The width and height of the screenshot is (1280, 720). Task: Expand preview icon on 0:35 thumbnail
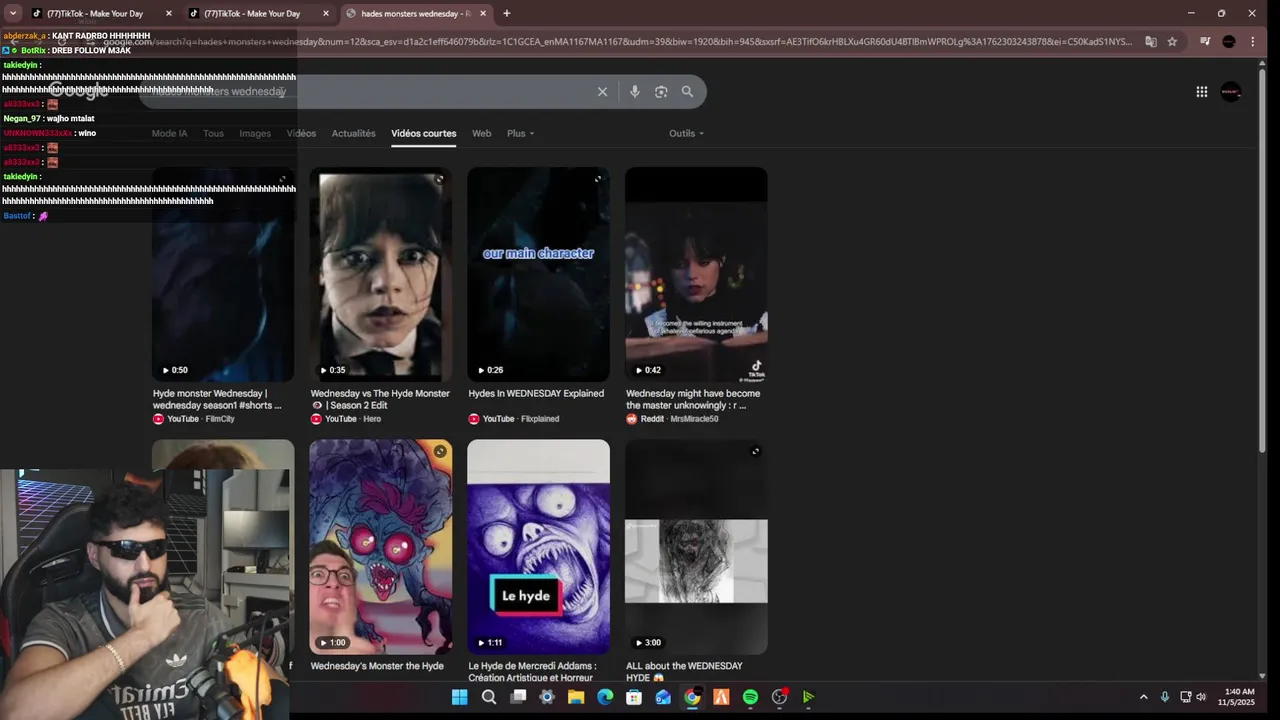(439, 180)
